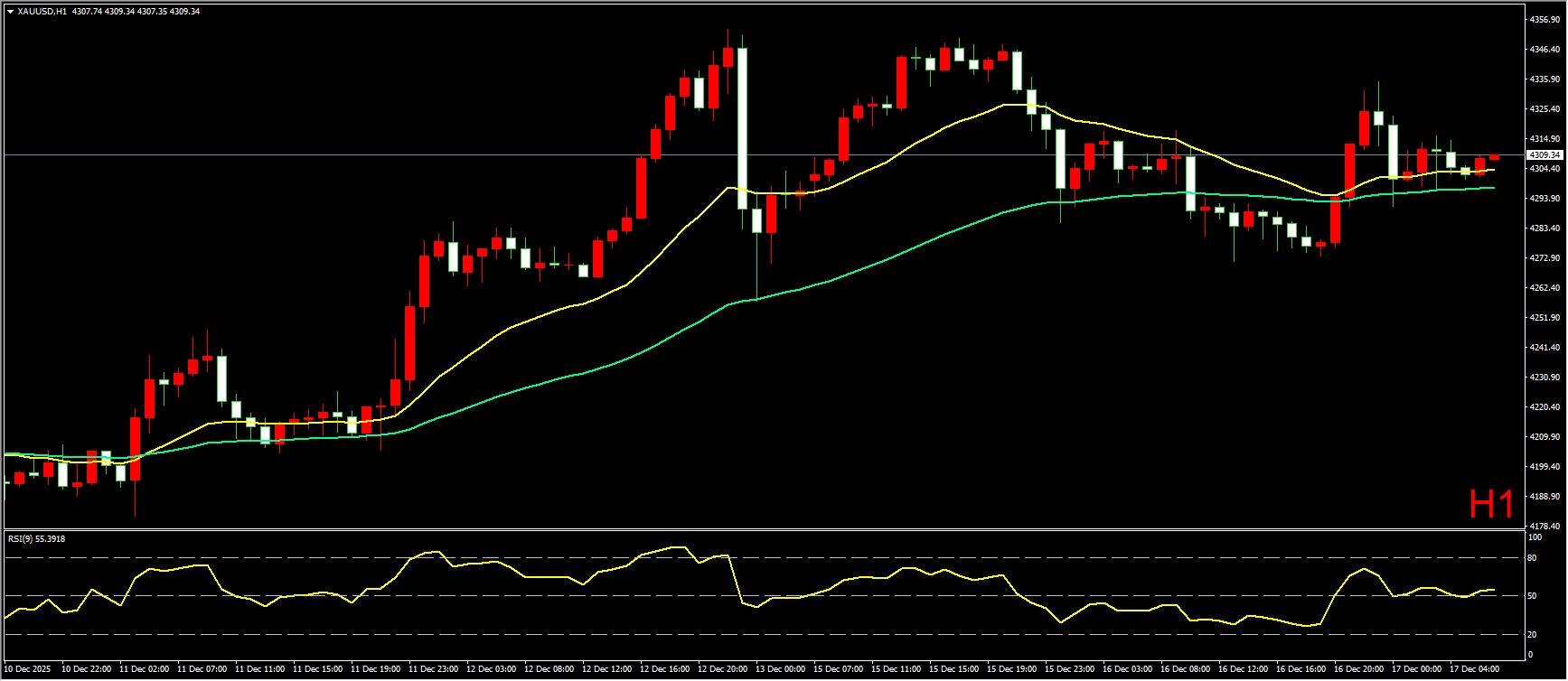This screenshot has width=1568, height=681.
Task: Click the XAUUSD,H1 chart title text
Action: [42, 12]
